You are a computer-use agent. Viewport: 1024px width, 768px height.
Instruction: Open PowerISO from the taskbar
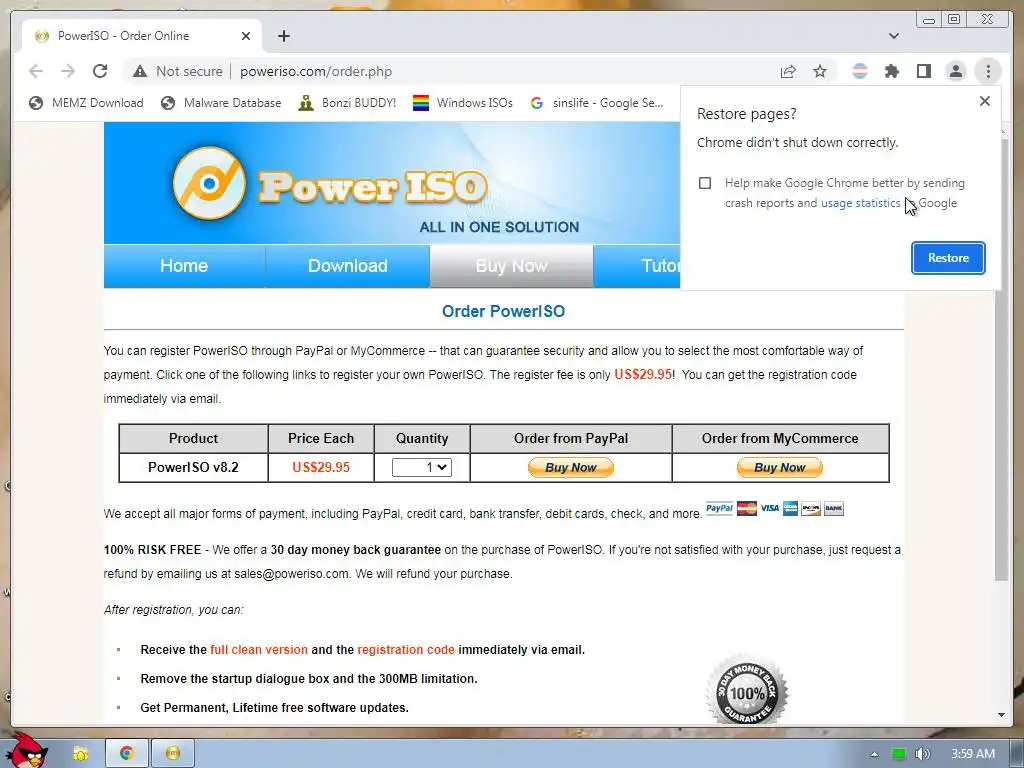coord(172,754)
